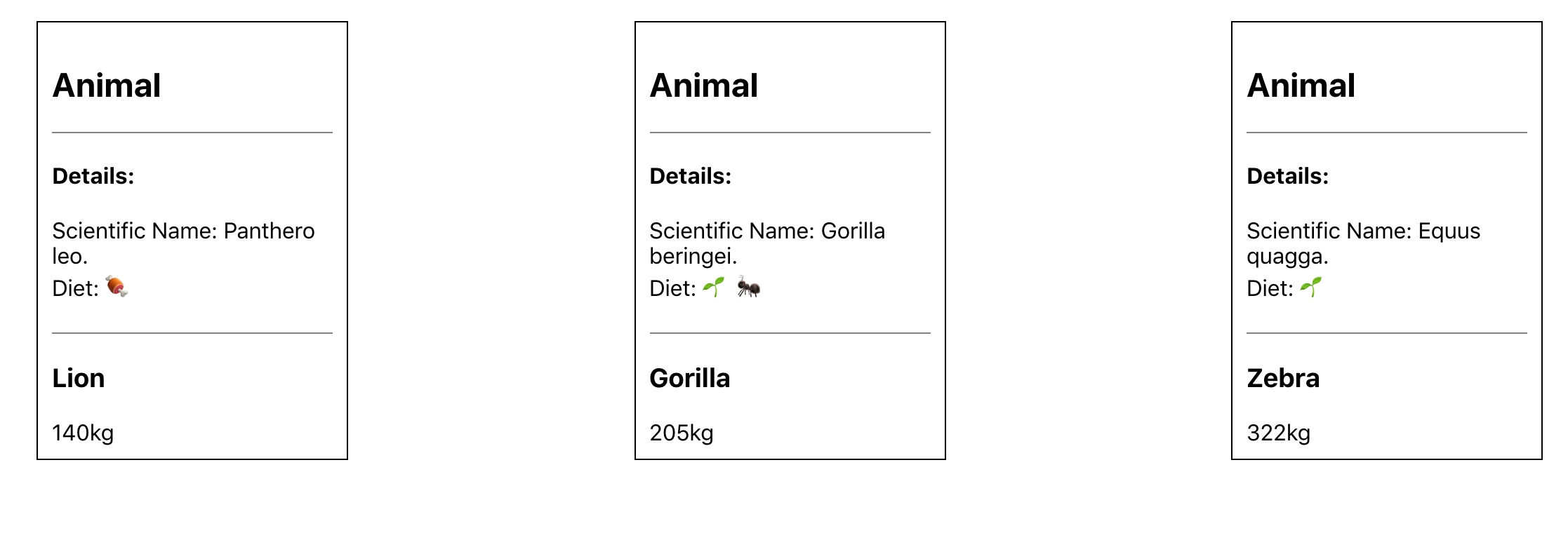Image resolution: width=1568 pixels, height=533 pixels.
Task: Select the Zebra name heading
Action: 1283,378
